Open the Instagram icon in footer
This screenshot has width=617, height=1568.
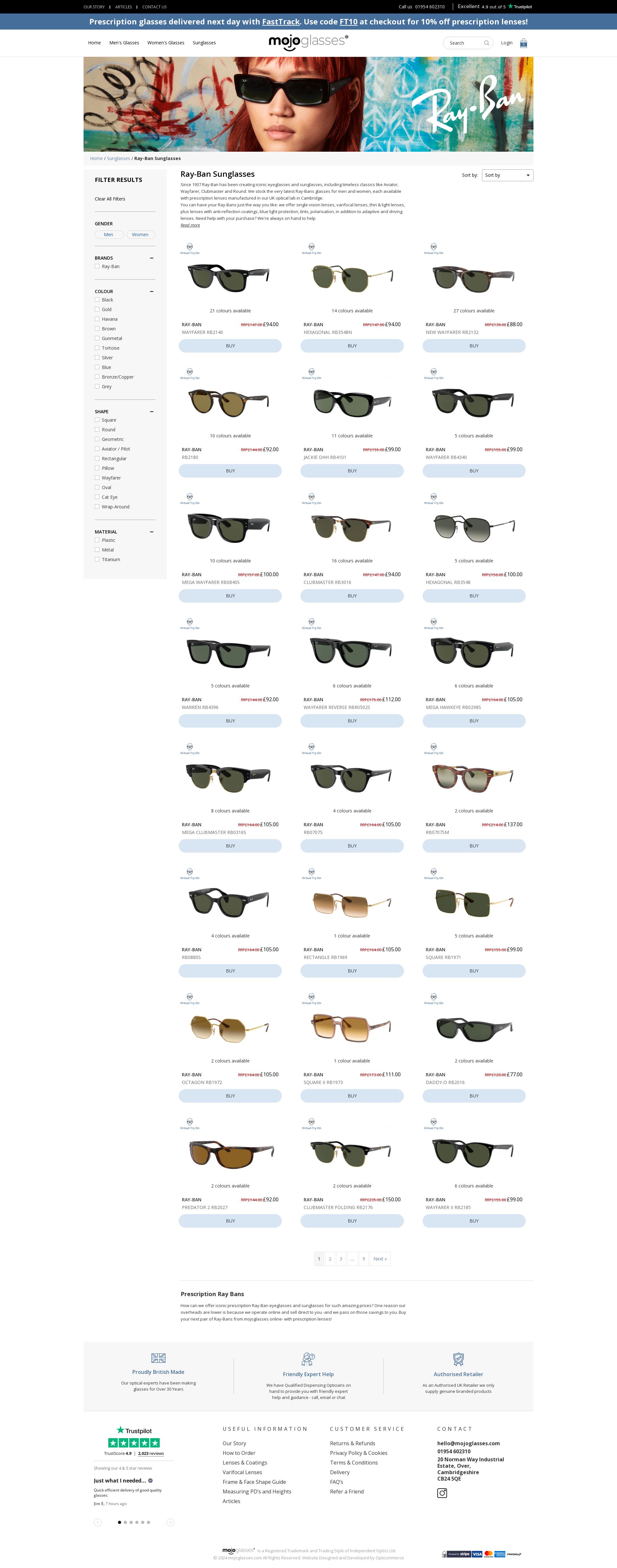pos(443,1492)
